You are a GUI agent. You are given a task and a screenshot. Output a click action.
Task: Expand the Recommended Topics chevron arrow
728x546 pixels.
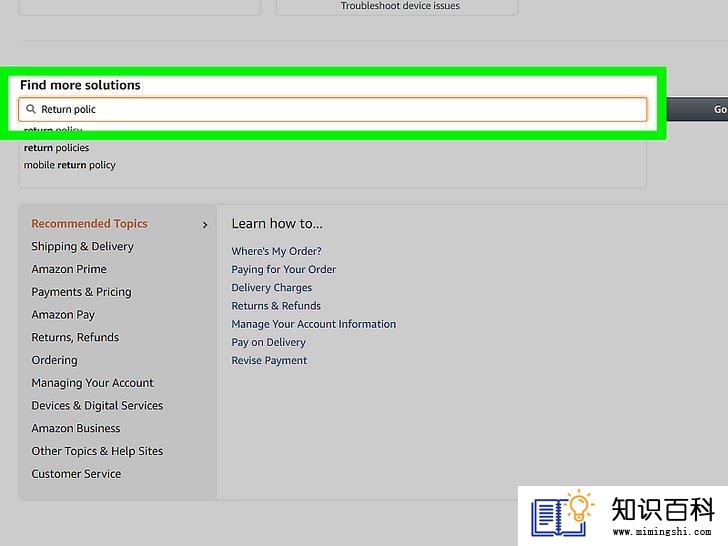pos(205,225)
